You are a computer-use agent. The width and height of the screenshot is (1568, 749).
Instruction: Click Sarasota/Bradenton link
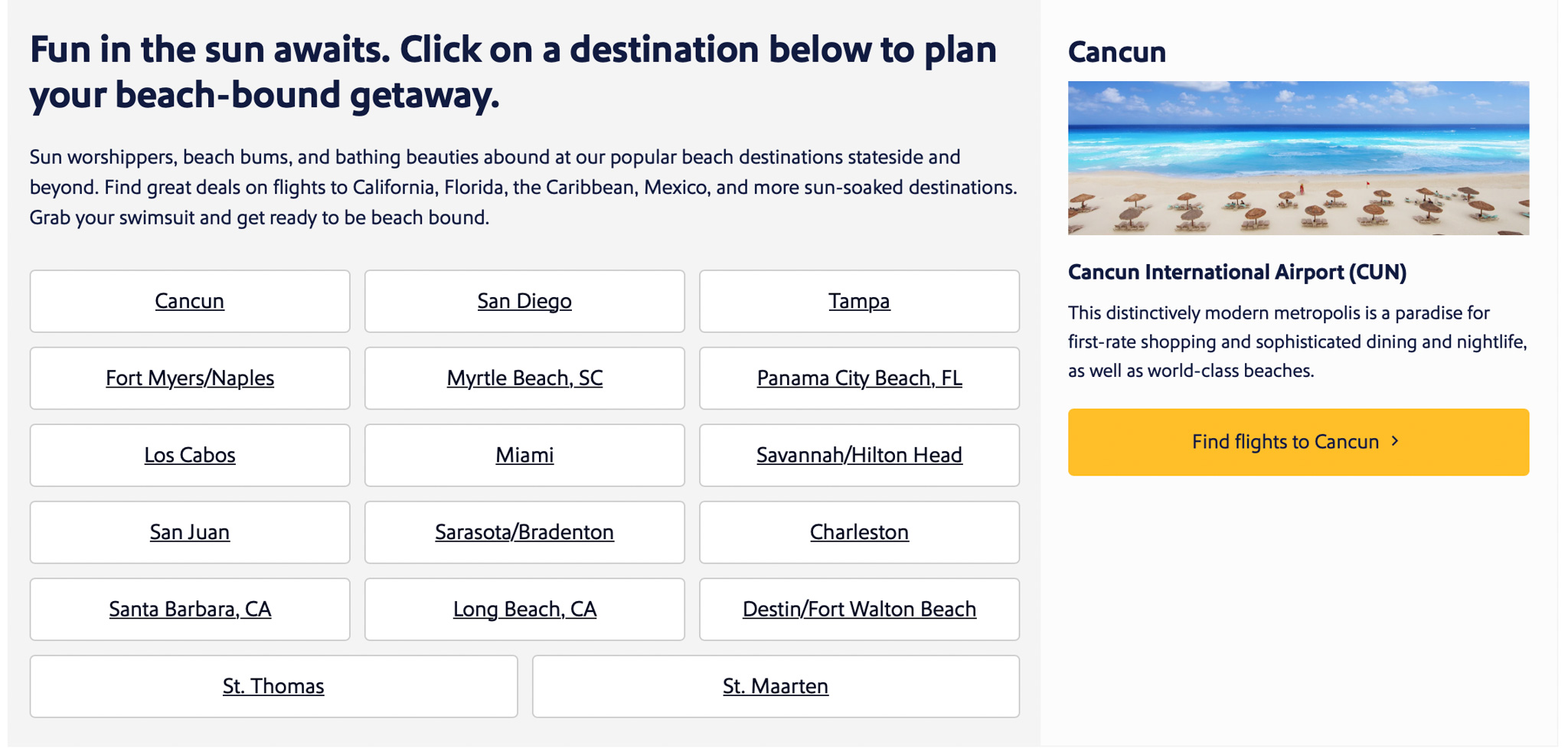(524, 532)
